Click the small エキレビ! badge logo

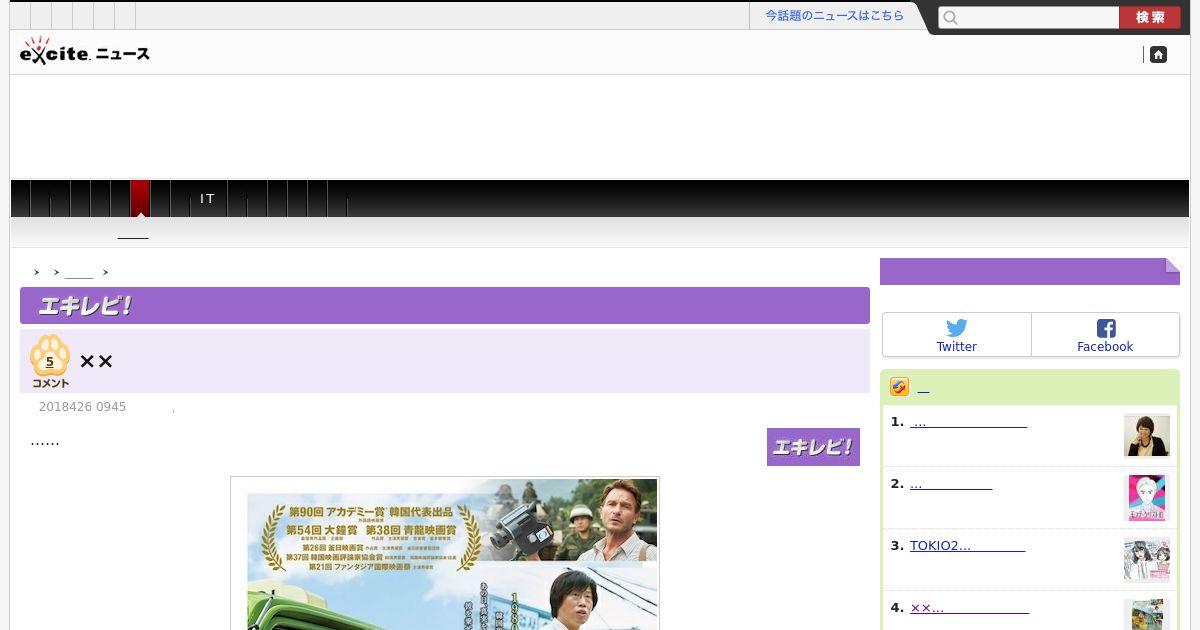point(813,447)
